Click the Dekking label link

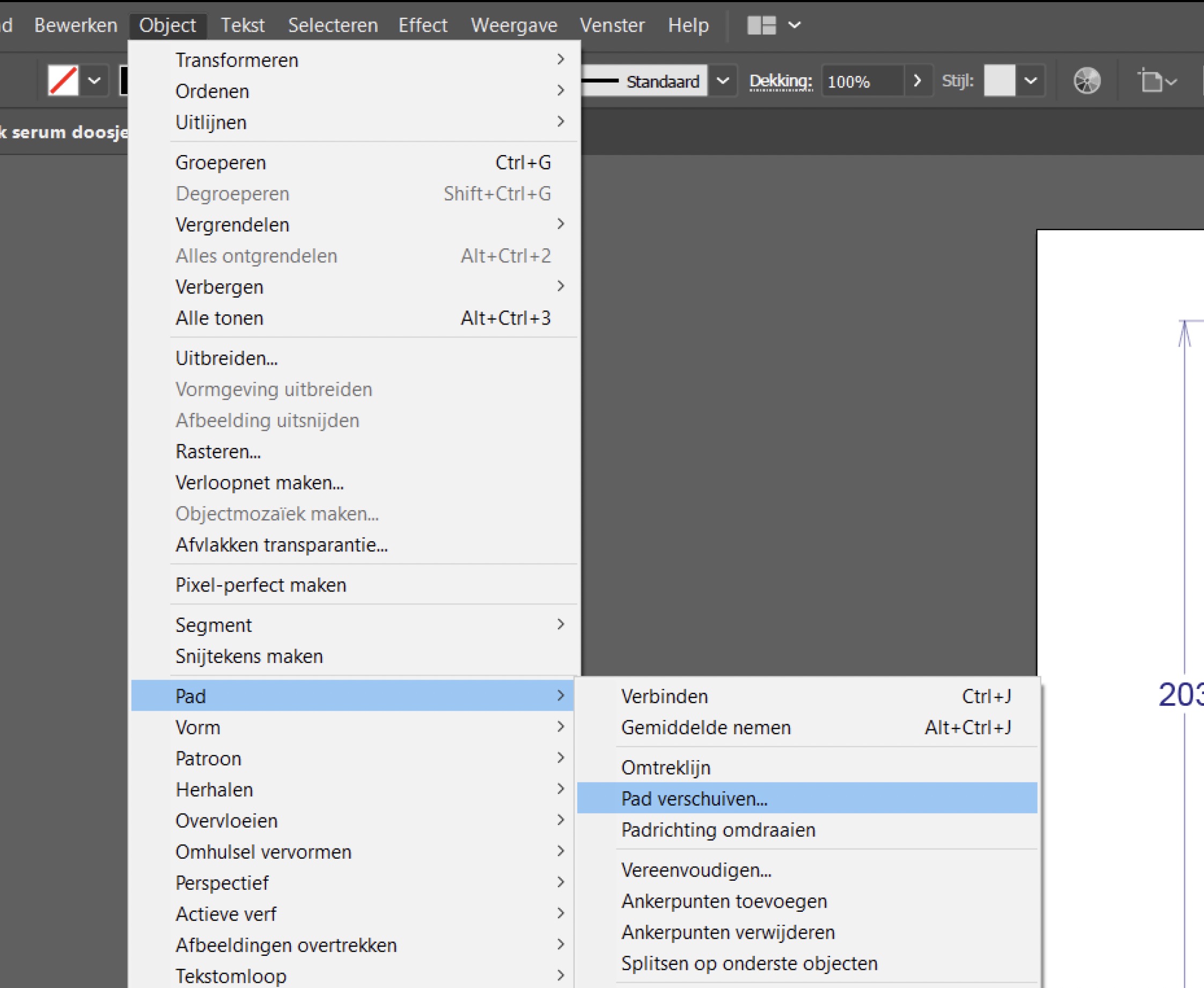coord(781,81)
